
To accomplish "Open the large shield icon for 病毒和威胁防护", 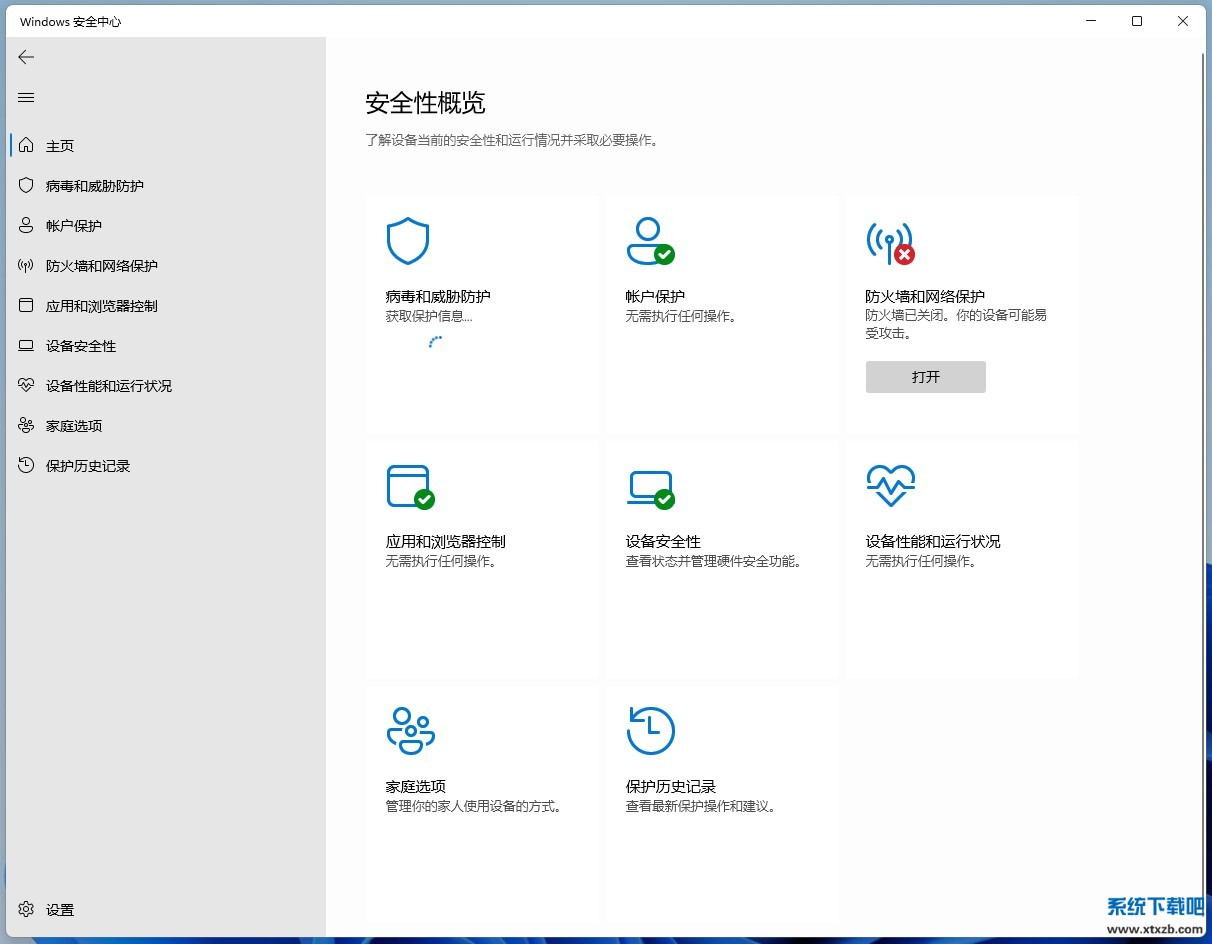I will pos(408,241).
